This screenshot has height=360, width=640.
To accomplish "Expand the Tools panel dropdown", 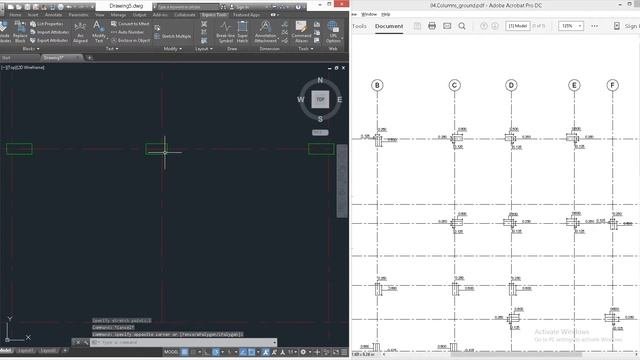I will [x=306, y=49].
